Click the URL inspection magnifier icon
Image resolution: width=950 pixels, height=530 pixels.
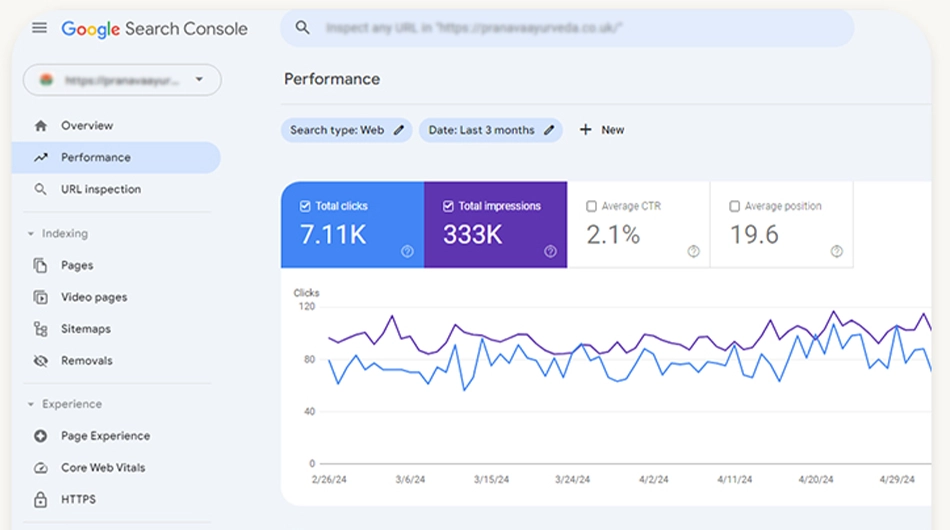(41, 190)
